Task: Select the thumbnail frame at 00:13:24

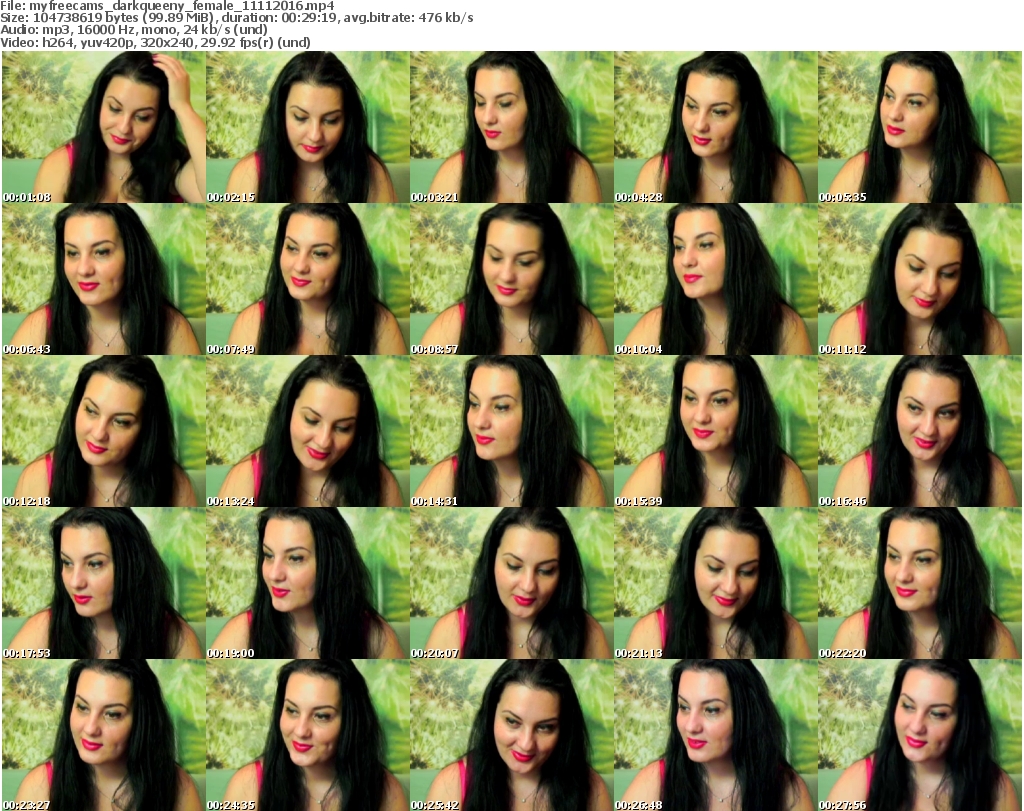Action: point(308,432)
